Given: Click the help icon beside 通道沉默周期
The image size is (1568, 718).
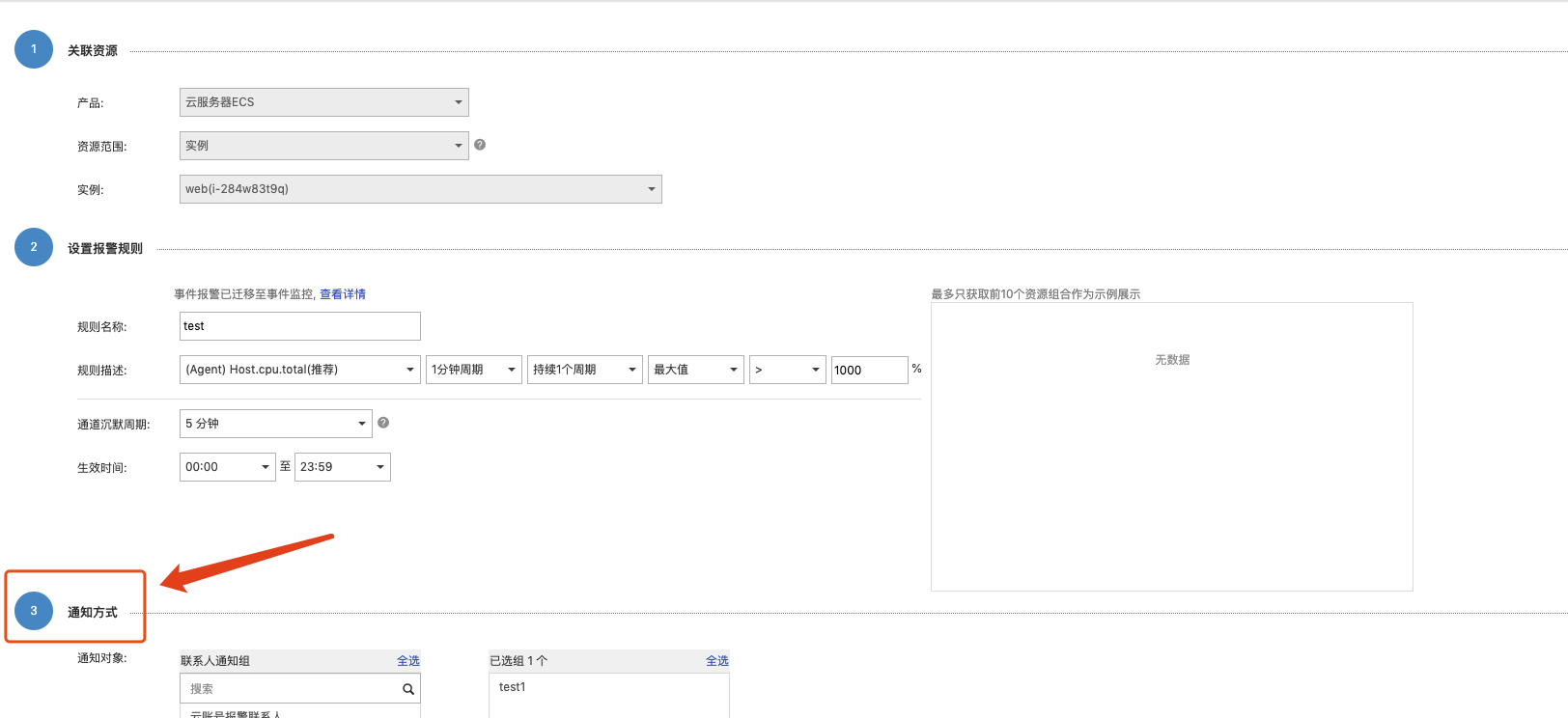Looking at the screenshot, I should [383, 423].
